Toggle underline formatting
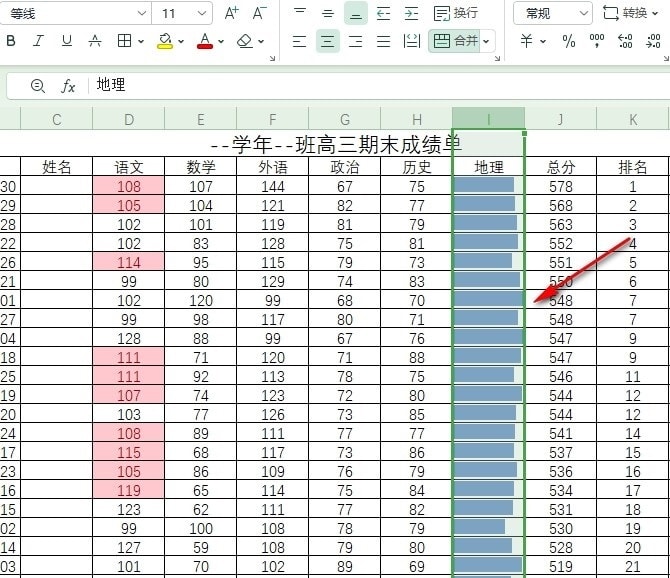 click(x=67, y=41)
